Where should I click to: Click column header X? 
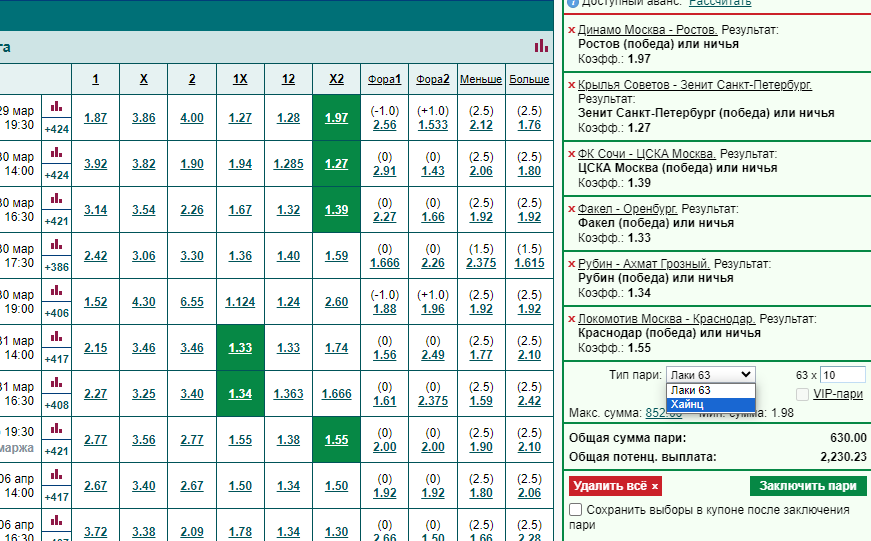coord(144,79)
